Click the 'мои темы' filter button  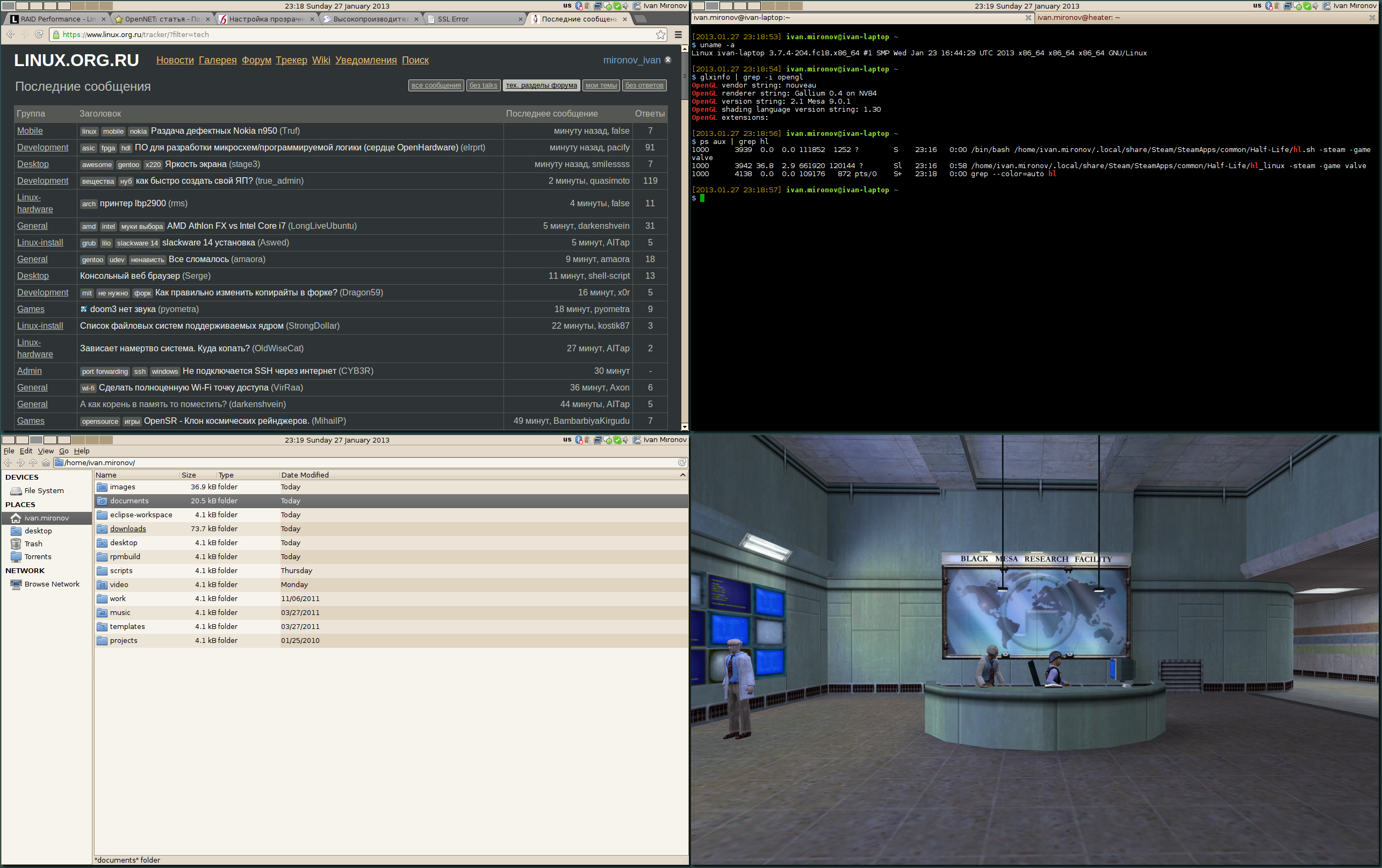[x=601, y=85]
